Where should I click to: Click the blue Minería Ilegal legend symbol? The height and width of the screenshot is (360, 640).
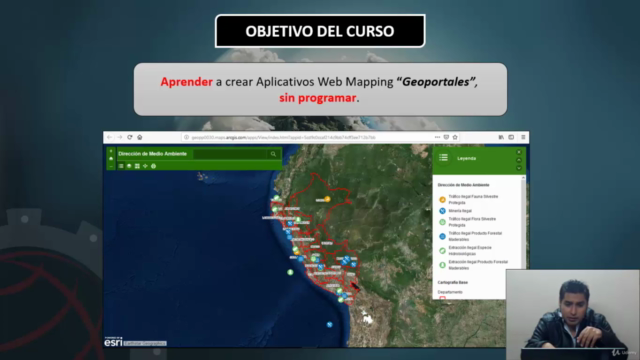[442, 211]
